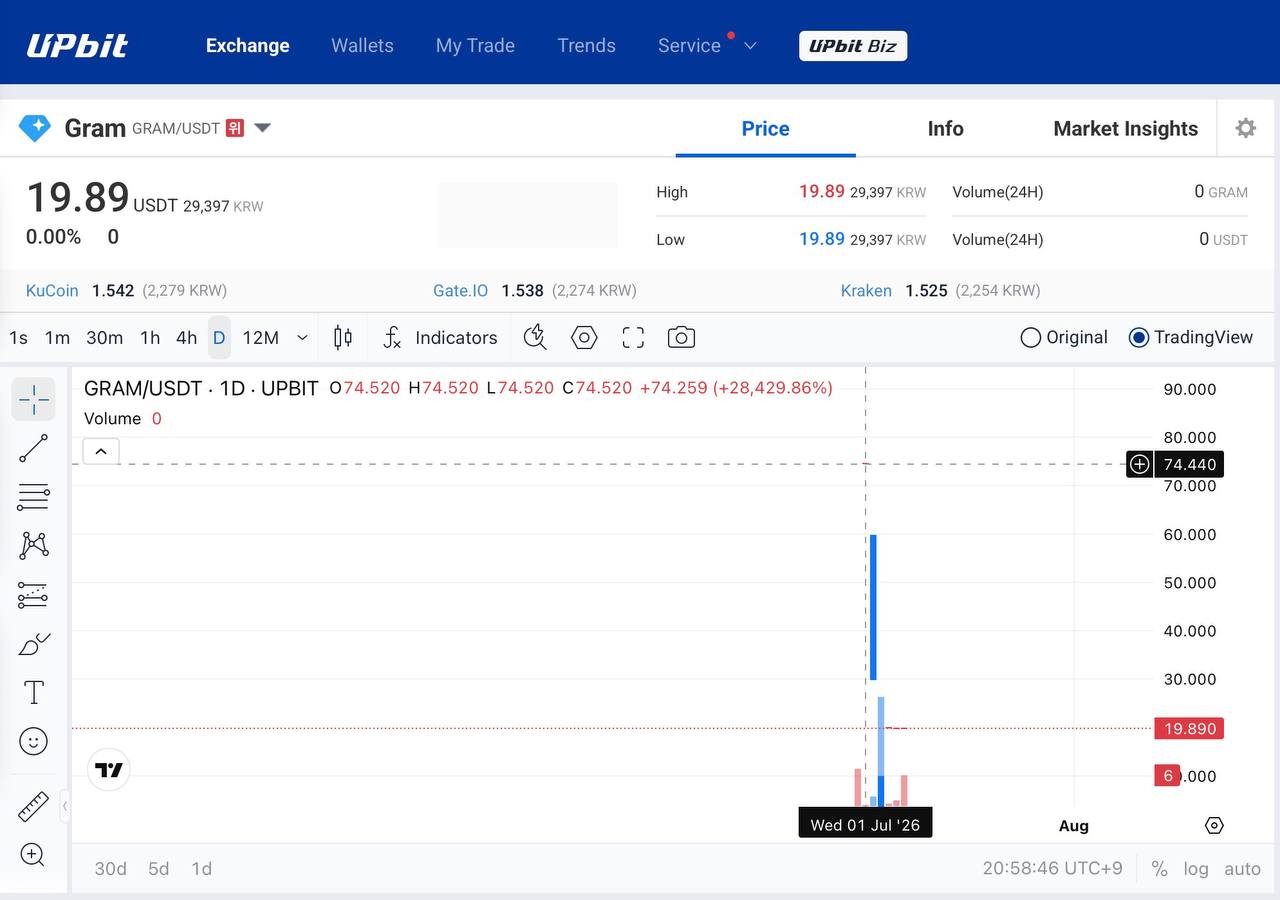Screen dimensions: 1280x900
Task: Switch to the Price tab
Action: pyautogui.click(x=765, y=128)
